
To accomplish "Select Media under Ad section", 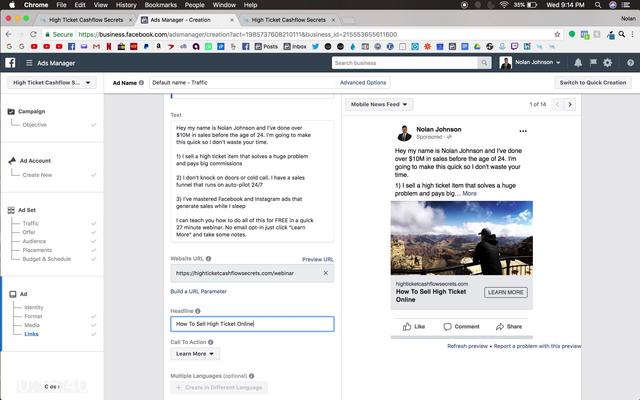I will point(32,325).
